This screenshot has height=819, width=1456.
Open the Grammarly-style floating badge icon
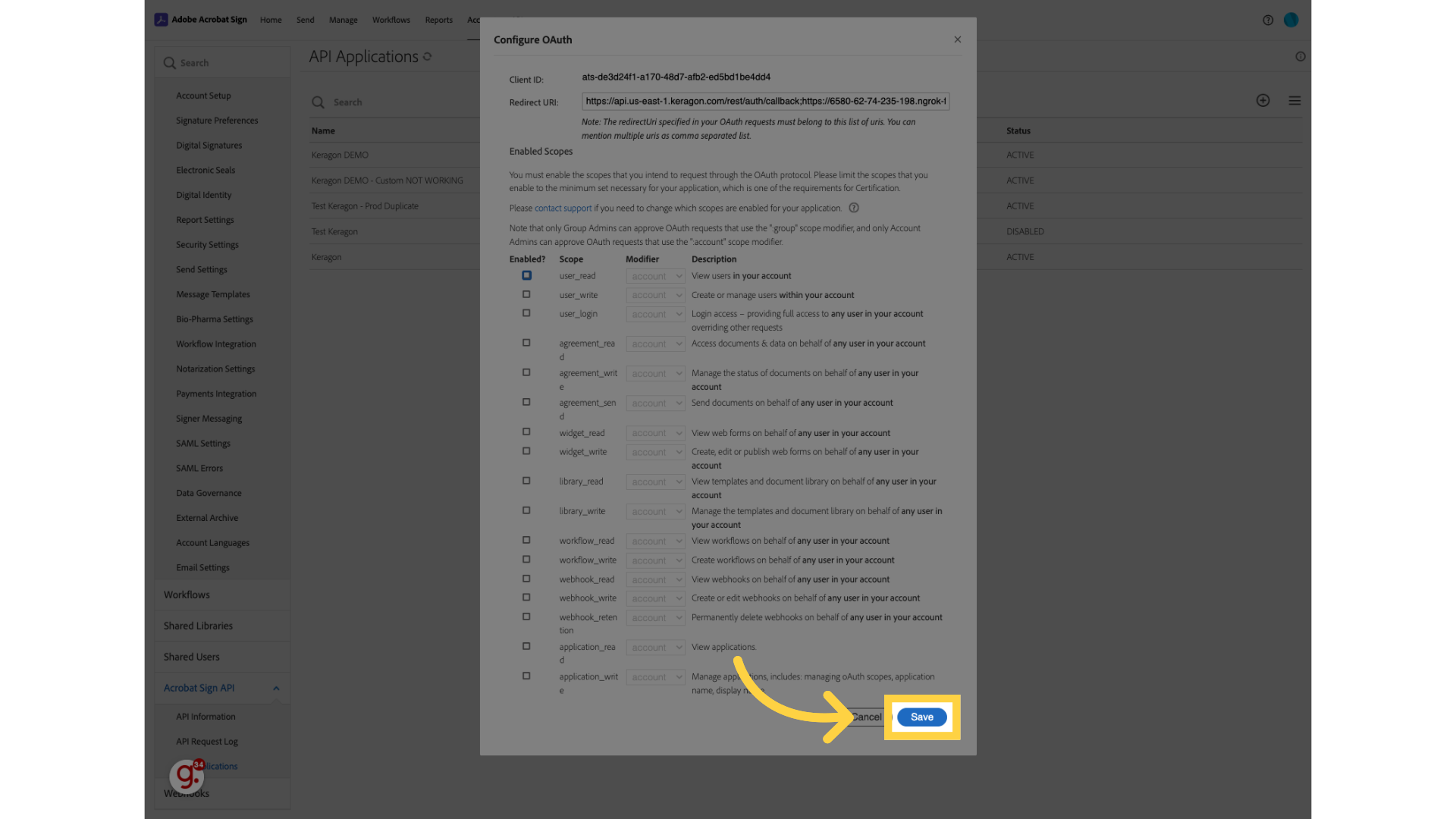coord(187,776)
